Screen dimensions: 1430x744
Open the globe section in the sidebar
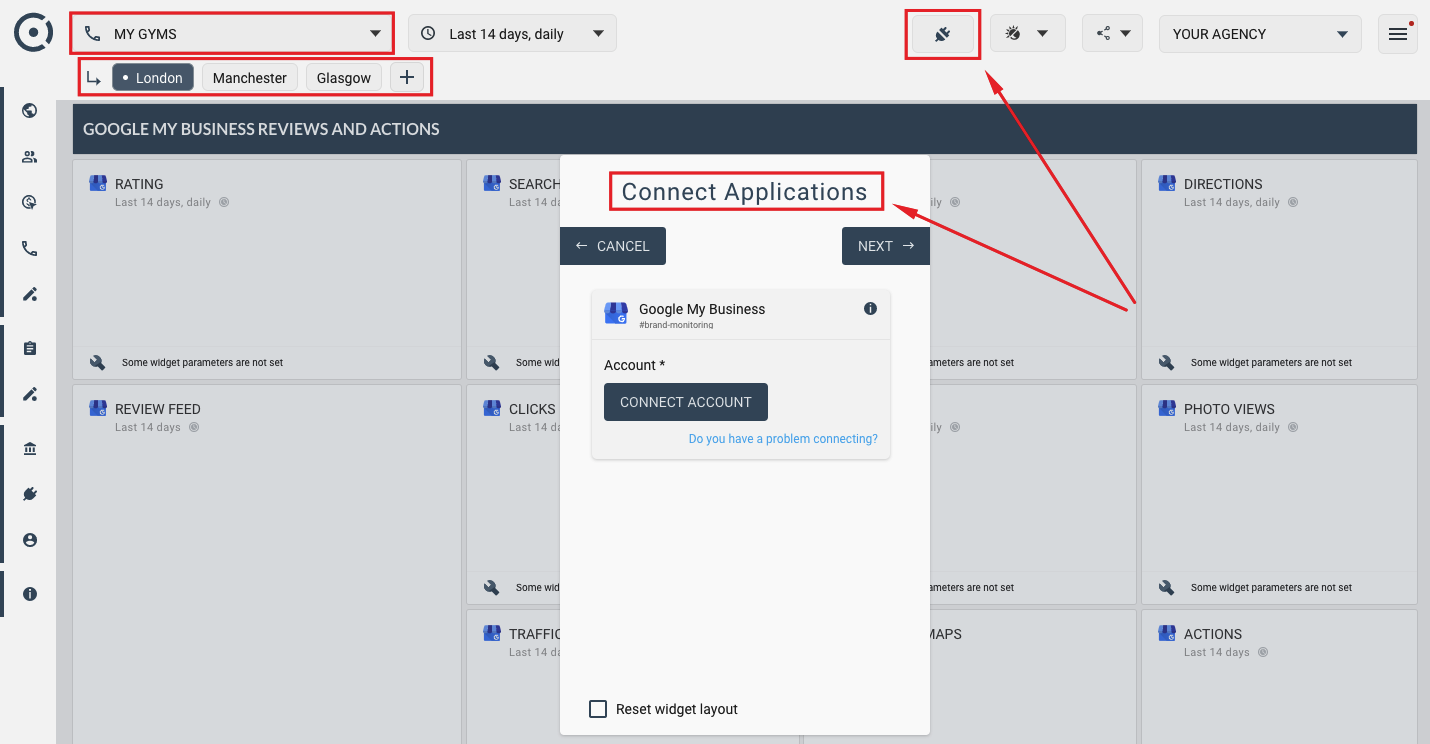coord(30,111)
